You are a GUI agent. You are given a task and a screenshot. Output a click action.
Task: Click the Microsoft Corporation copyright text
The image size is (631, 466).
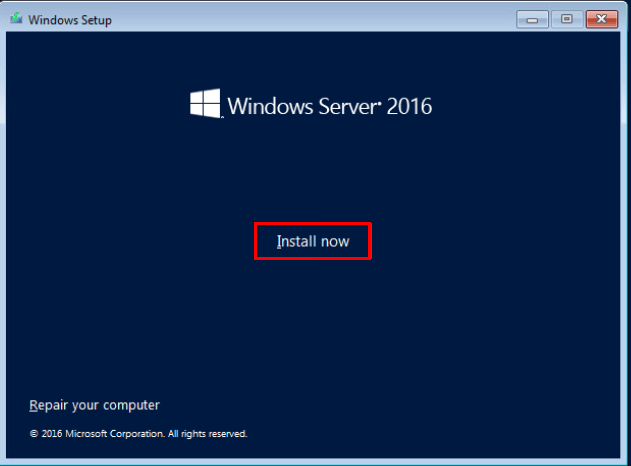click(x=138, y=434)
